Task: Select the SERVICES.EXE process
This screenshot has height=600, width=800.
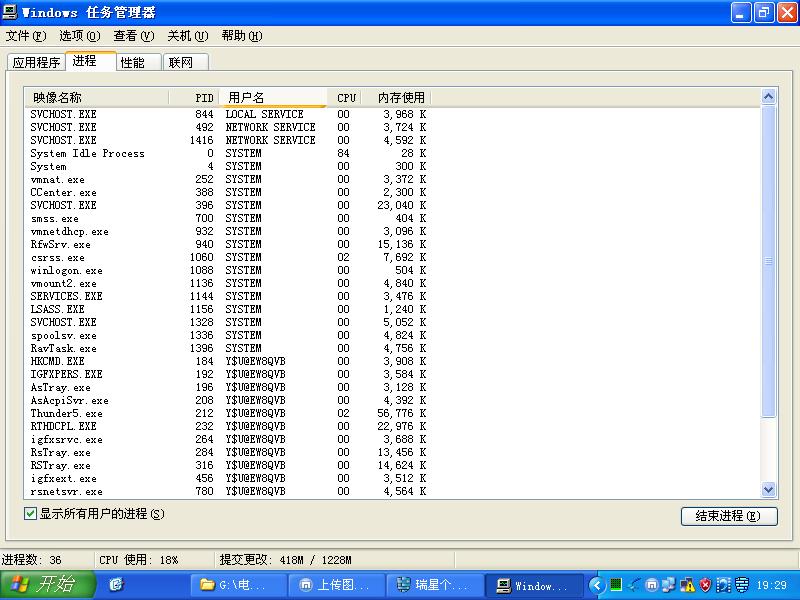Action: (229, 296)
